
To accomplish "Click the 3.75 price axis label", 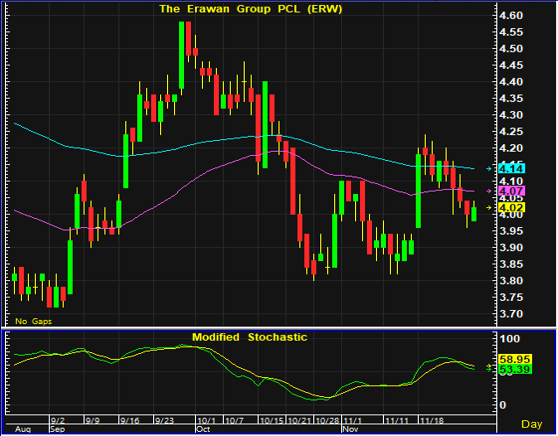I will coord(511,297).
